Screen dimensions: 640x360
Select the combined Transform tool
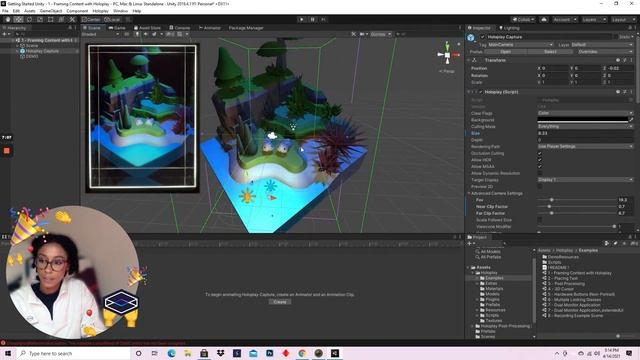(61, 19)
